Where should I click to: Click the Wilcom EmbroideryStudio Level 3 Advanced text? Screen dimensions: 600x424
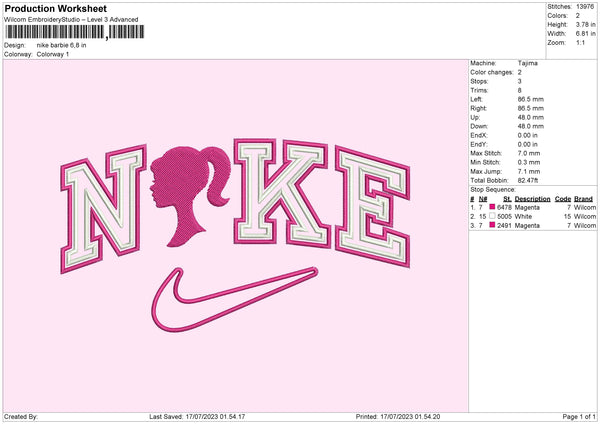[71, 20]
